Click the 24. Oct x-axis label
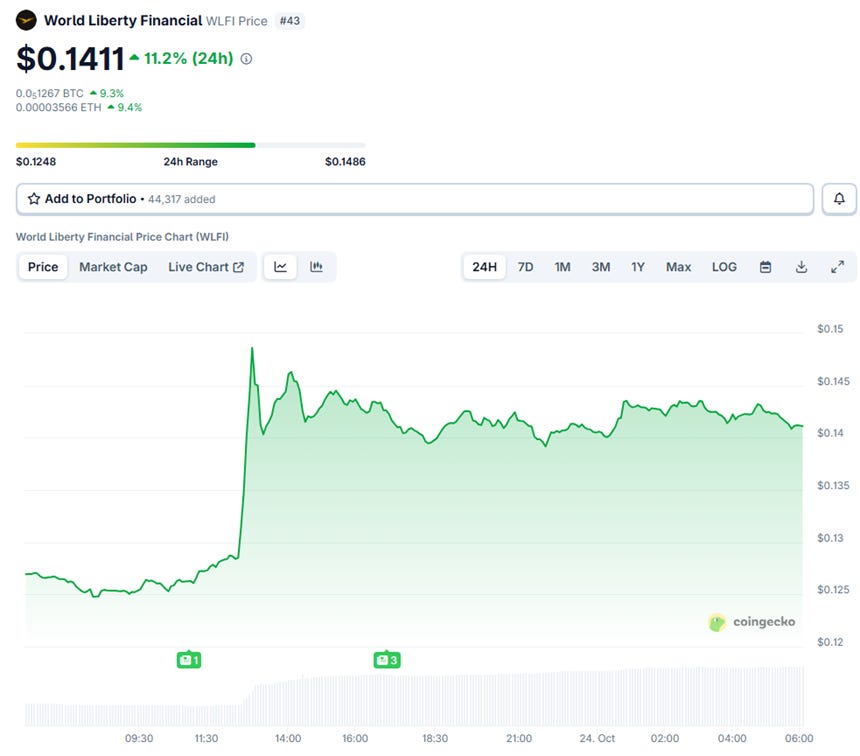Viewport: 860px width, 756px height. 597,738
